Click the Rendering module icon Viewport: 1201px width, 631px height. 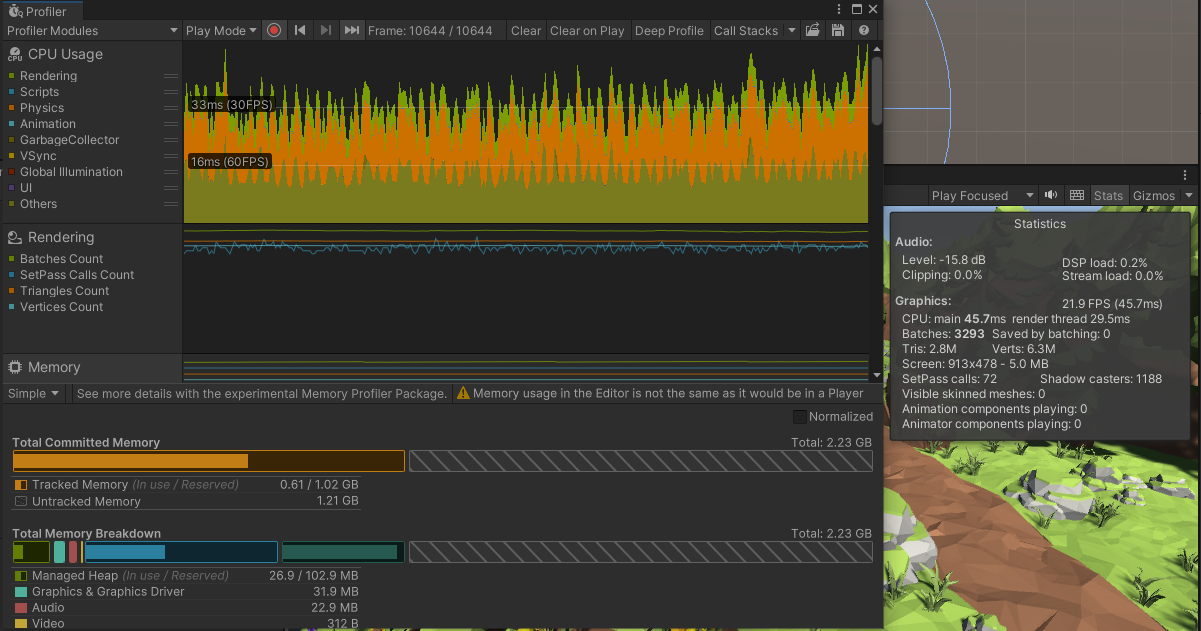tap(15, 238)
